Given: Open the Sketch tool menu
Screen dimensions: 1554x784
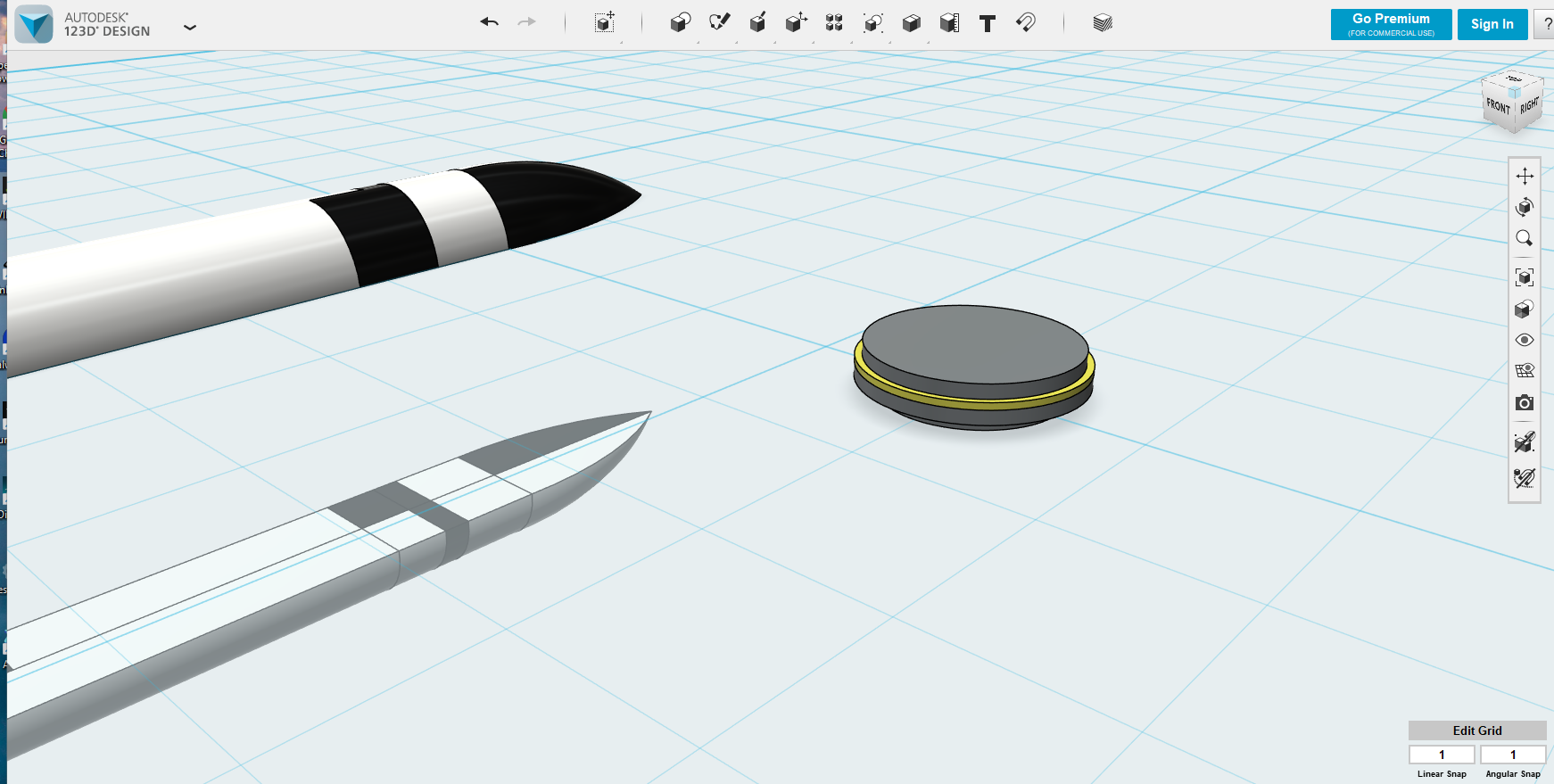Looking at the screenshot, I should (x=719, y=22).
